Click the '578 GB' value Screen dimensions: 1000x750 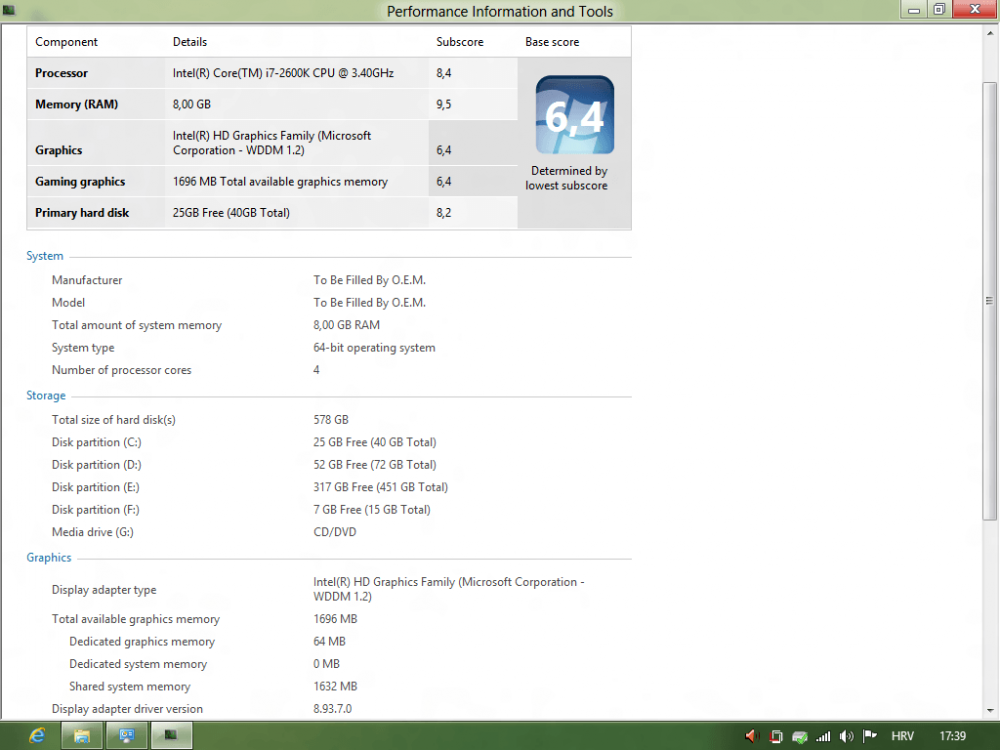coord(331,420)
